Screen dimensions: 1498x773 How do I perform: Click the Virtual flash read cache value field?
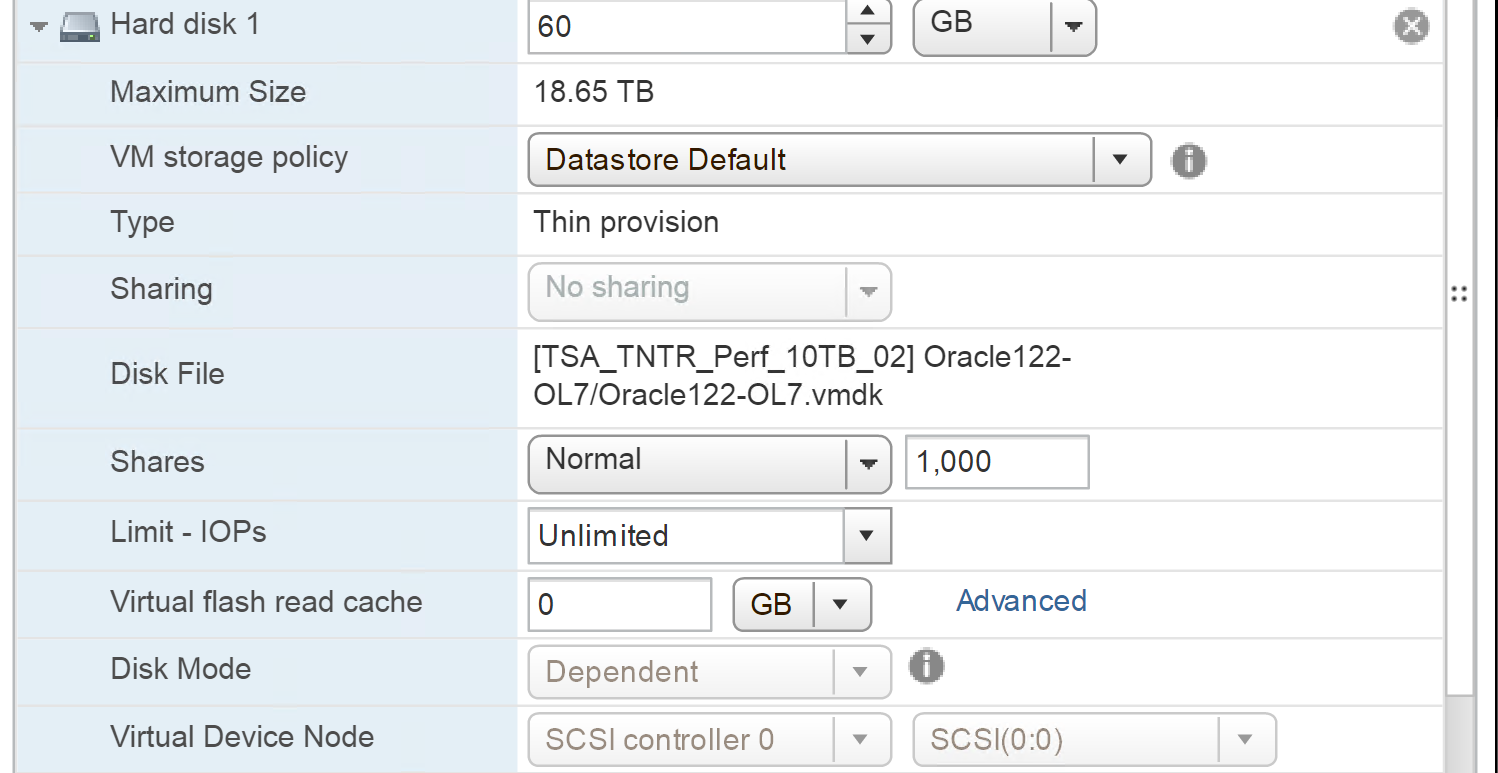619,604
